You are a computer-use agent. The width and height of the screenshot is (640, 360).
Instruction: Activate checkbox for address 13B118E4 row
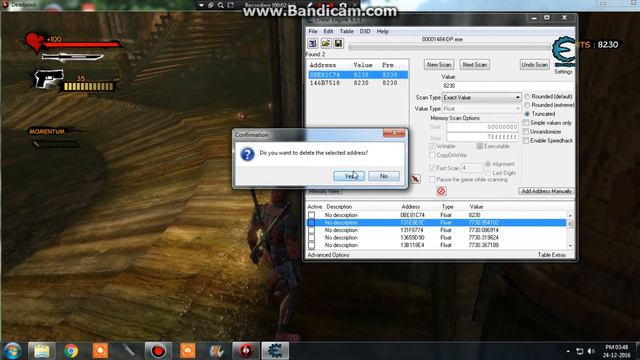pyautogui.click(x=311, y=245)
